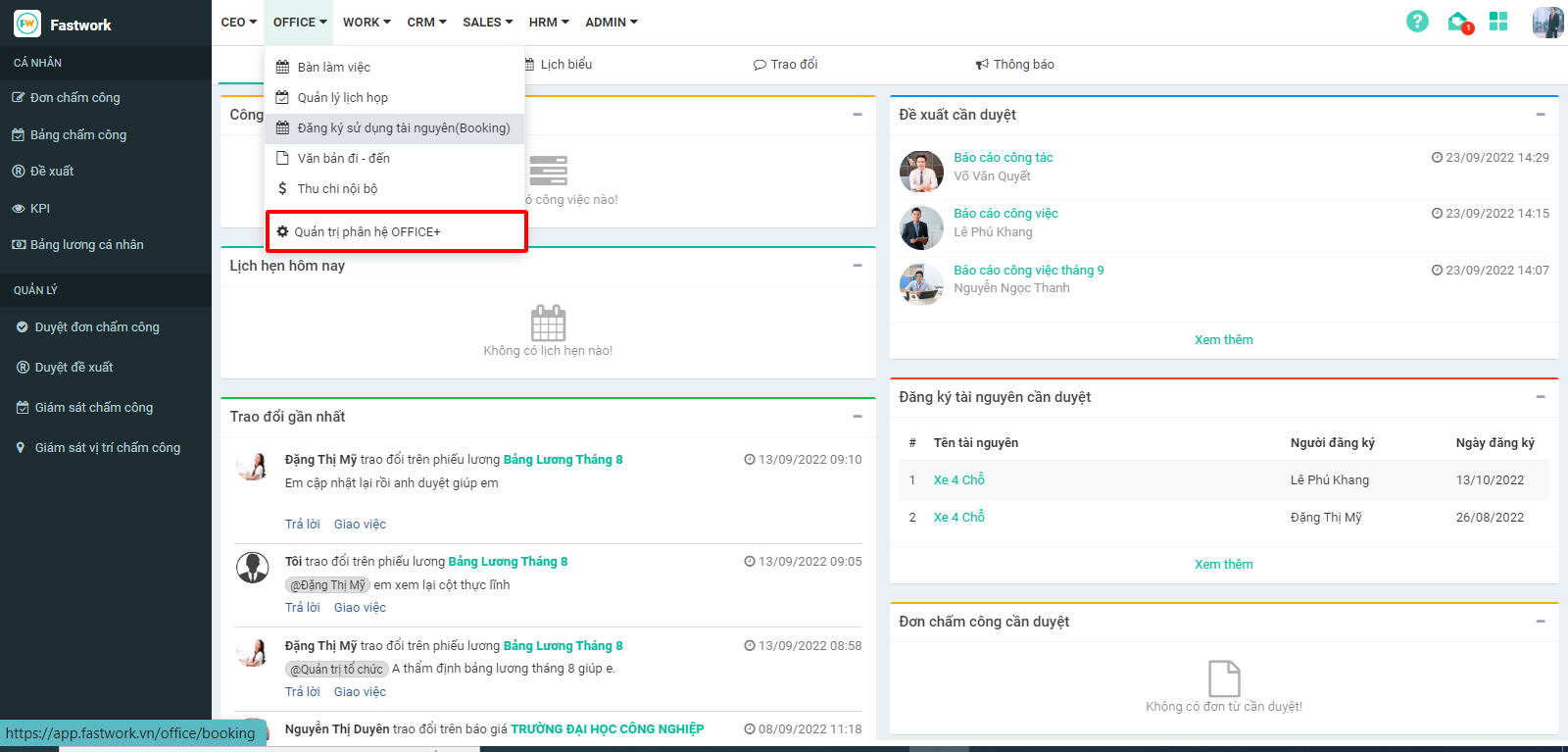Open Thu chi nội bộ menu entry
Viewport: 1568px width, 752px height.
click(337, 188)
